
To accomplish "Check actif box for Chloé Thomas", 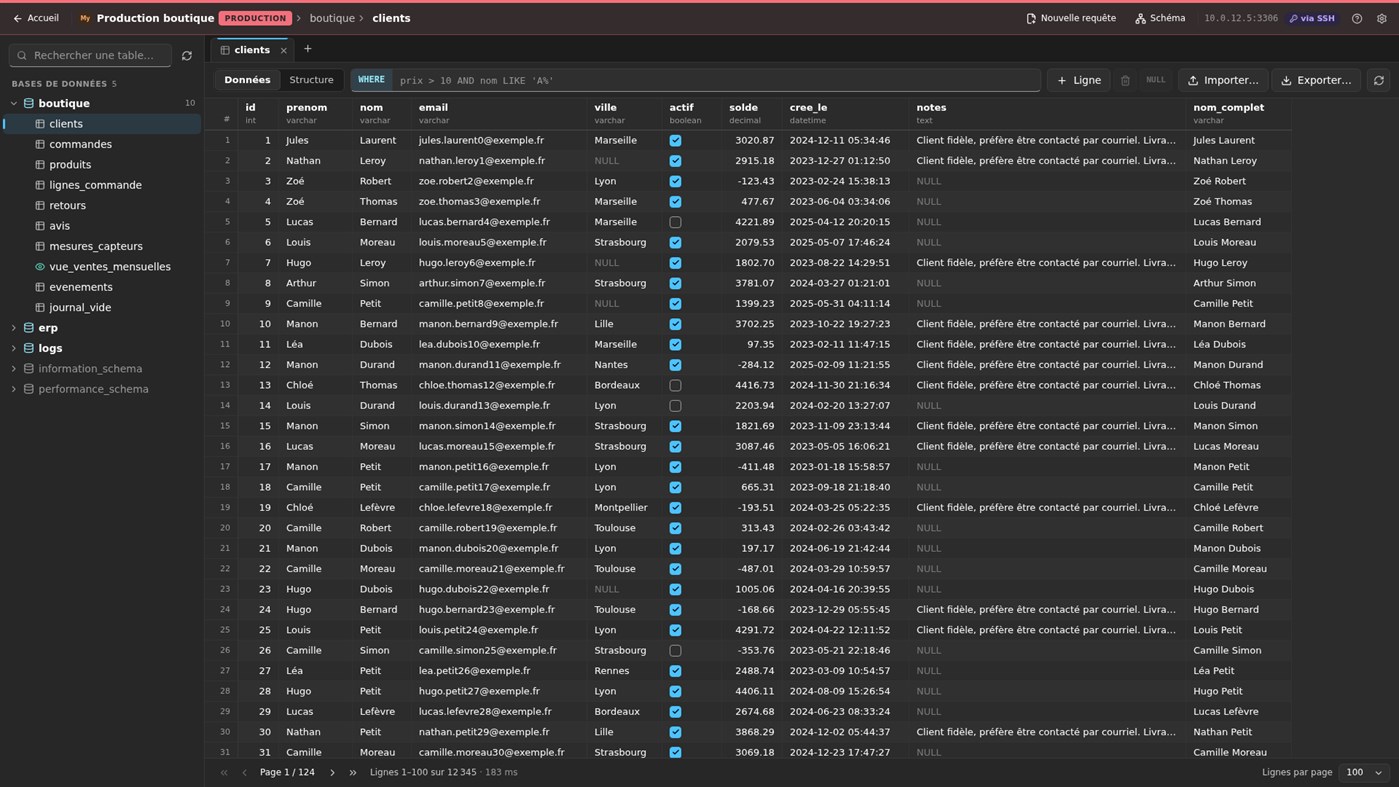I will pos(675,385).
